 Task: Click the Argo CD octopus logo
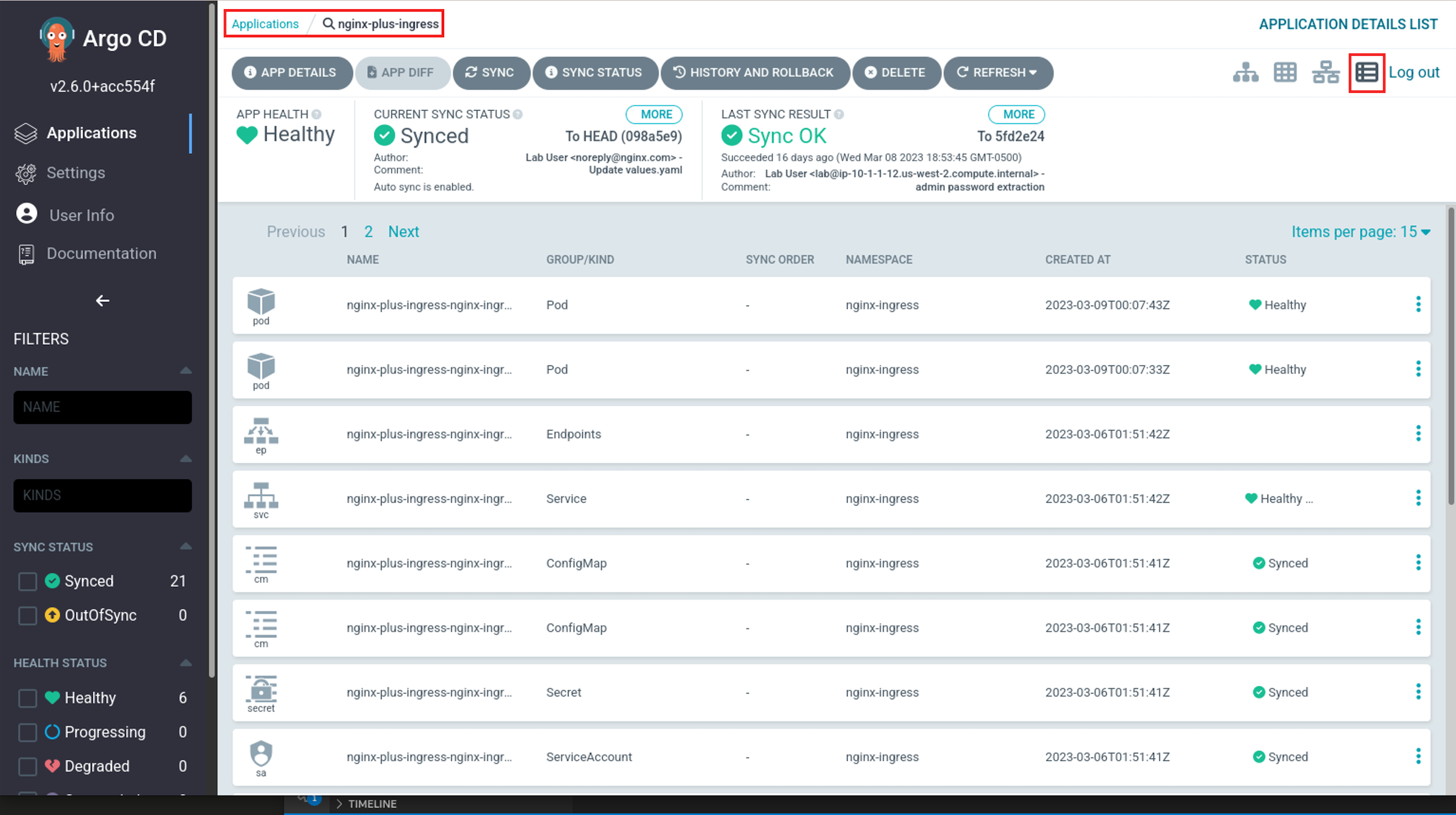[x=57, y=39]
